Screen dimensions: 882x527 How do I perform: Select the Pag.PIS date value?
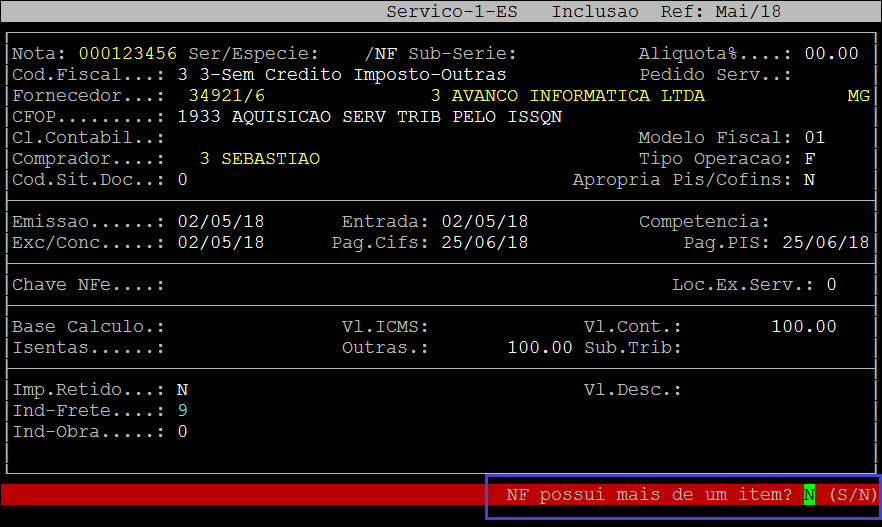pos(826,243)
